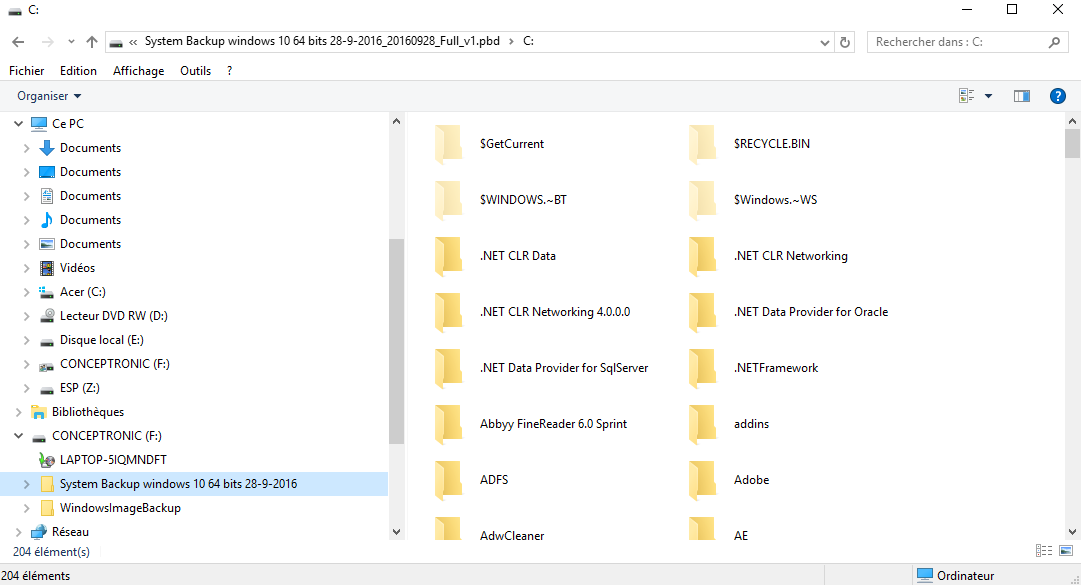Click the Bibliothèques library icon

point(39,412)
